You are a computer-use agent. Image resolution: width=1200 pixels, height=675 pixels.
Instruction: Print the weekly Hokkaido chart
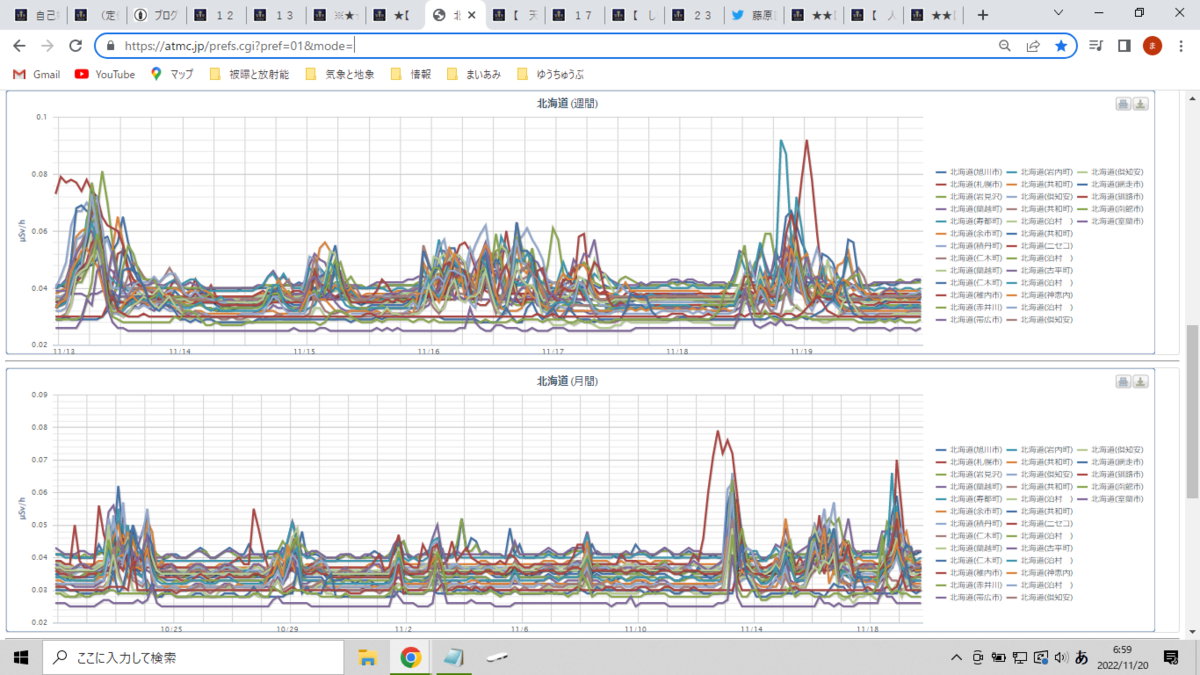(1123, 104)
